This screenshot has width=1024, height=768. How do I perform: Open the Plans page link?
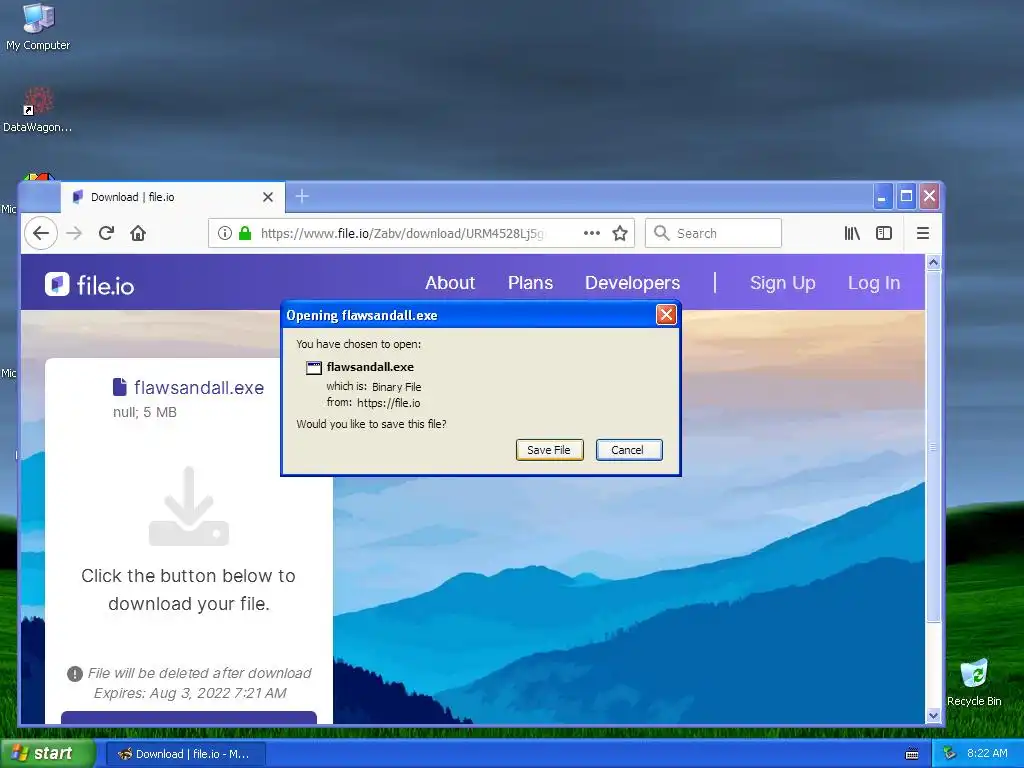click(530, 283)
